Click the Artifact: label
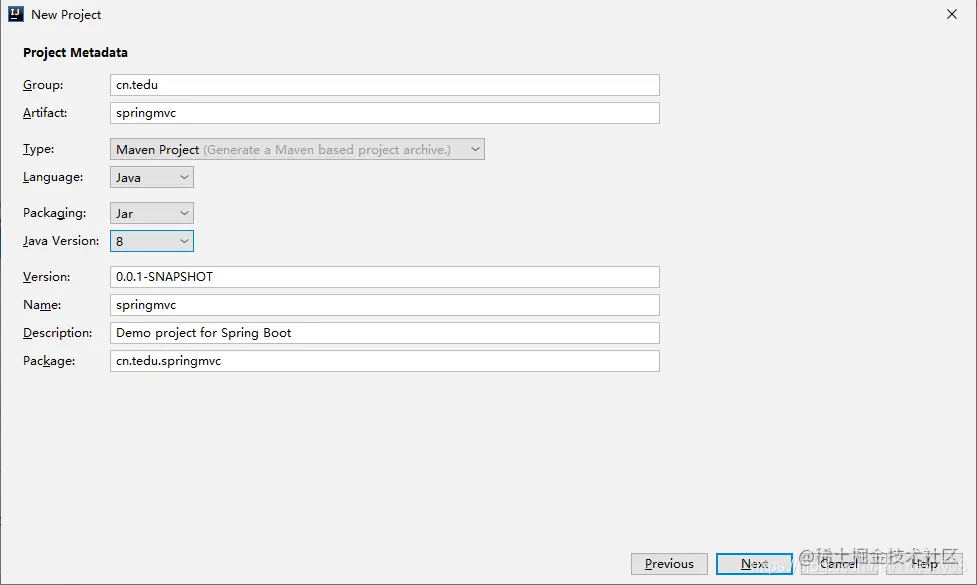Image resolution: width=977 pixels, height=585 pixels. pyautogui.click(x=45, y=113)
